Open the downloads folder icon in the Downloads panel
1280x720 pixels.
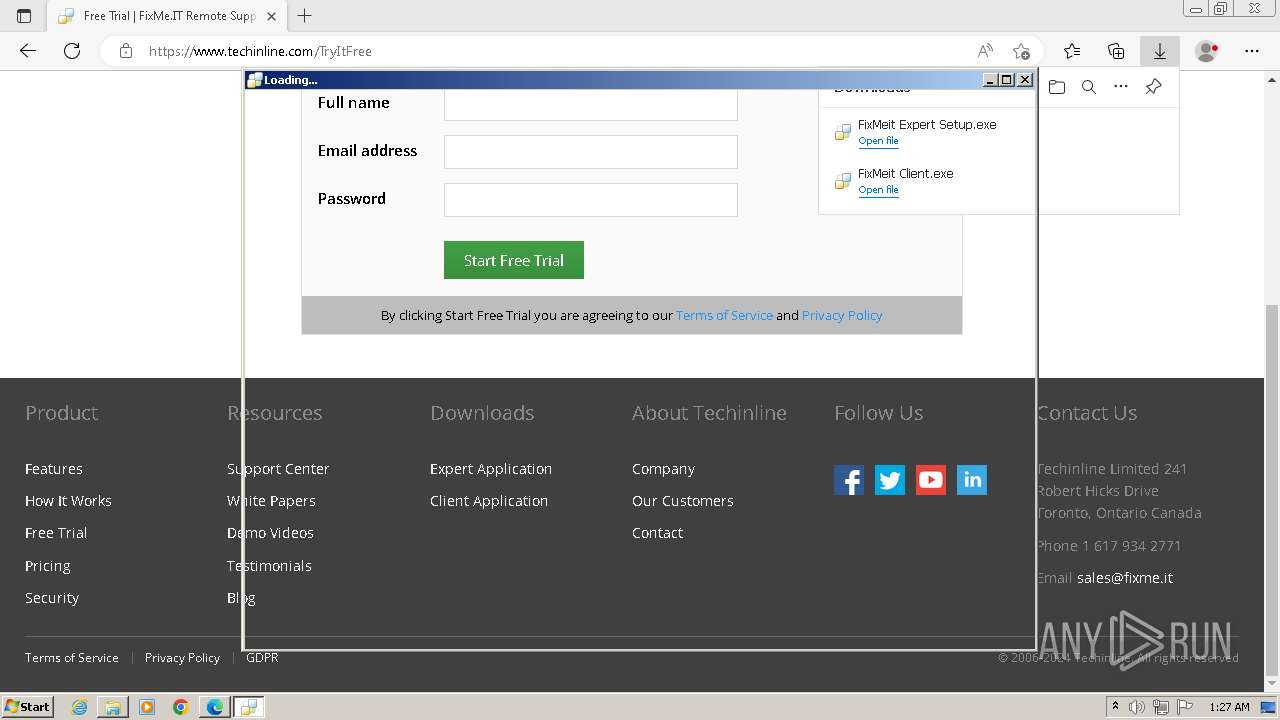click(x=1057, y=87)
